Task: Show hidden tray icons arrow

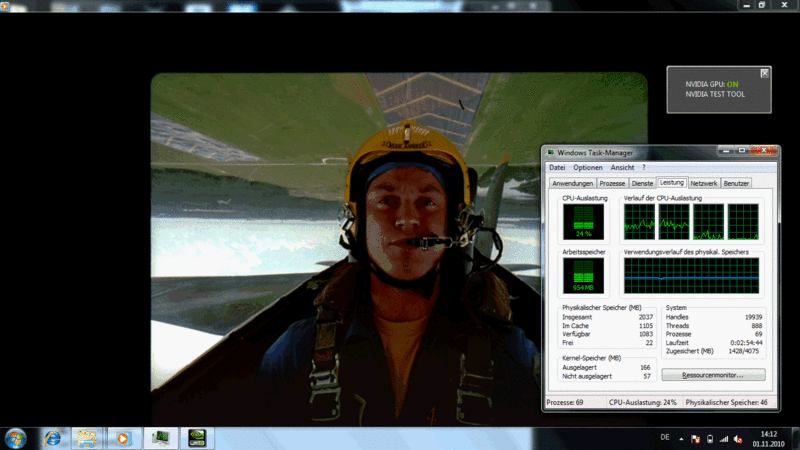Action: [x=681, y=439]
